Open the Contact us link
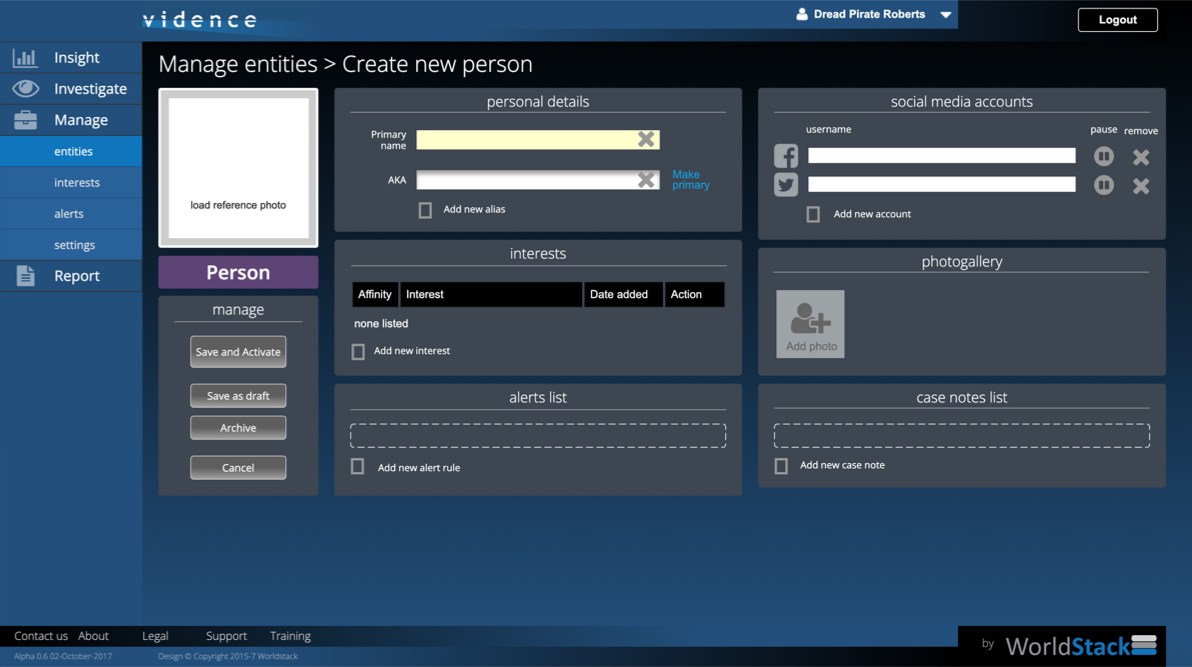1192x667 pixels. (41, 636)
